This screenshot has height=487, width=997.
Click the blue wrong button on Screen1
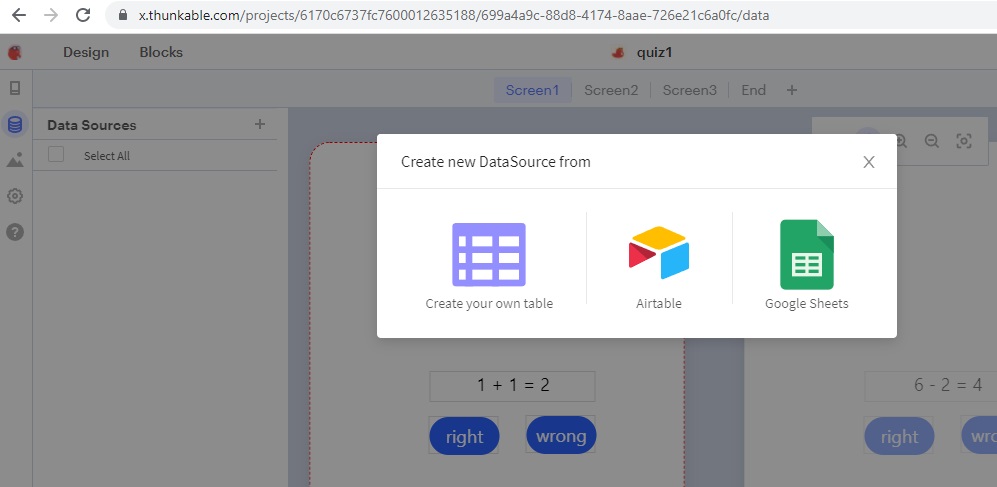point(561,436)
